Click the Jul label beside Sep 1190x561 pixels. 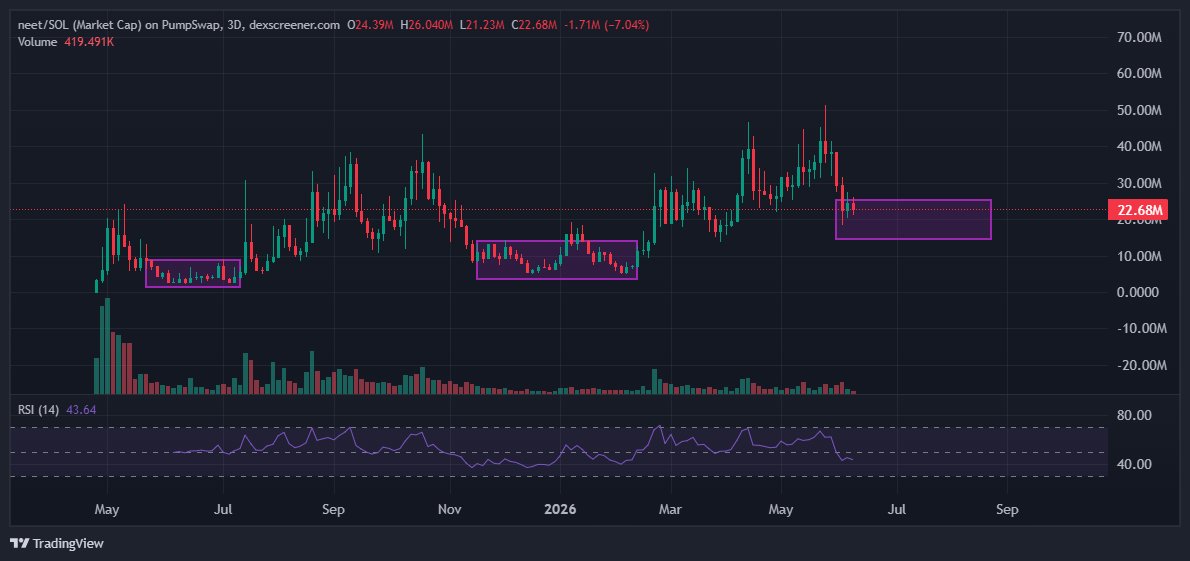pos(223,509)
